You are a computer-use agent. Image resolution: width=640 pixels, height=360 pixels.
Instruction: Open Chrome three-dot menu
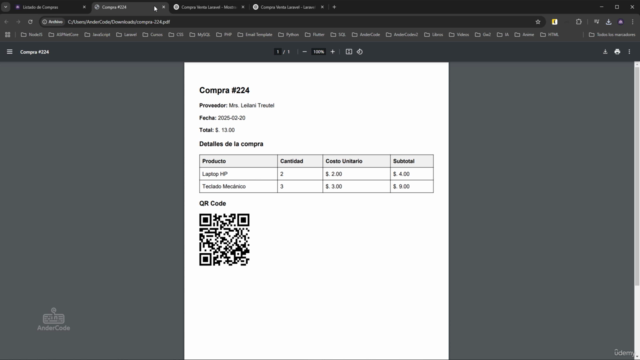pyautogui.click(x=633, y=22)
